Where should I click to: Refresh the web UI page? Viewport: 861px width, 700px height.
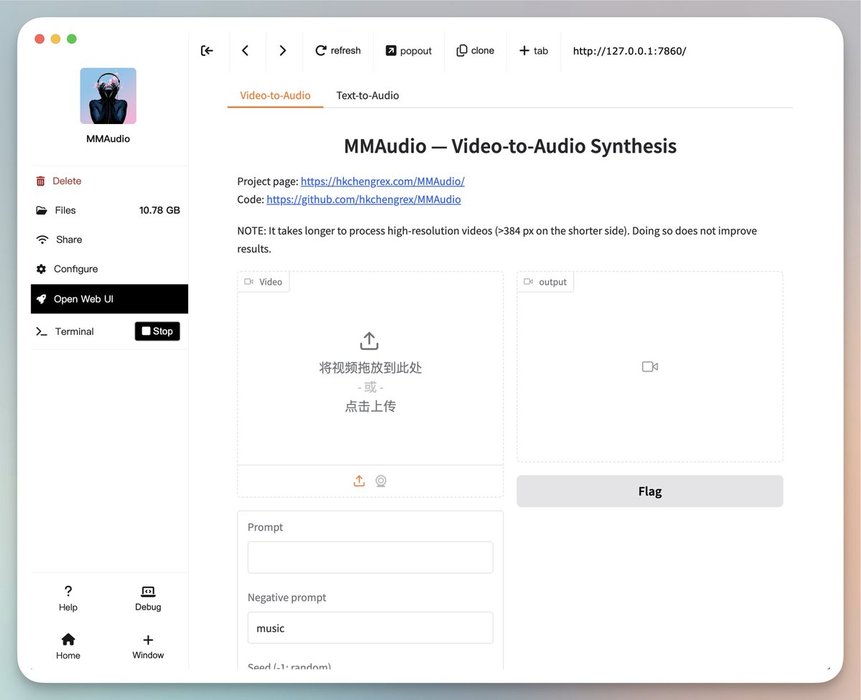click(x=337, y=51)
